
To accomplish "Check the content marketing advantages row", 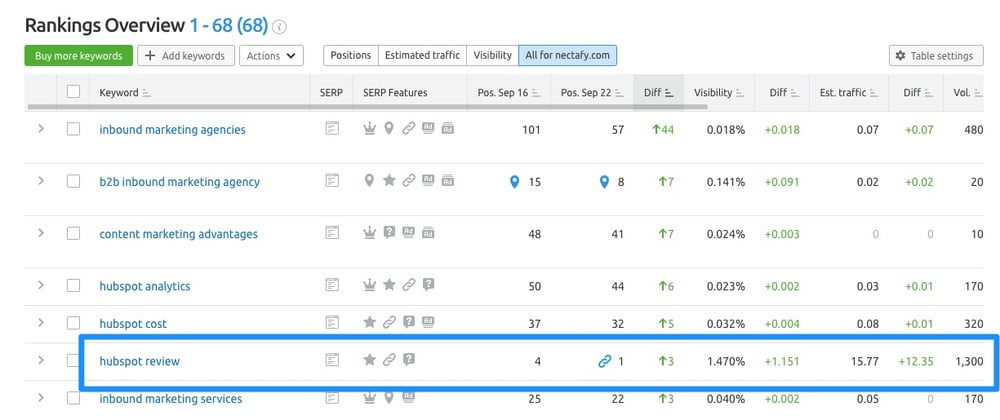I will [73, 234].
